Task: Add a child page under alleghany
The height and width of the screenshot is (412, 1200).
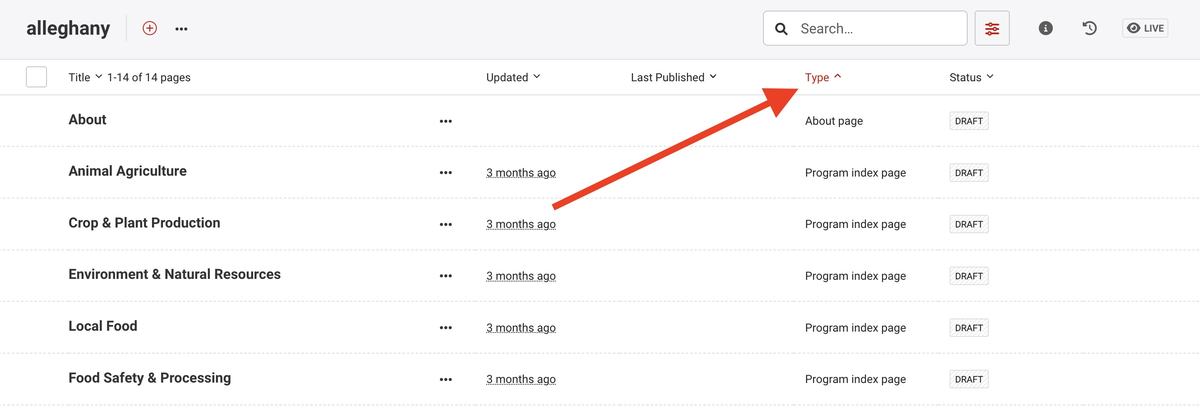Action: (x=150, y=28)
